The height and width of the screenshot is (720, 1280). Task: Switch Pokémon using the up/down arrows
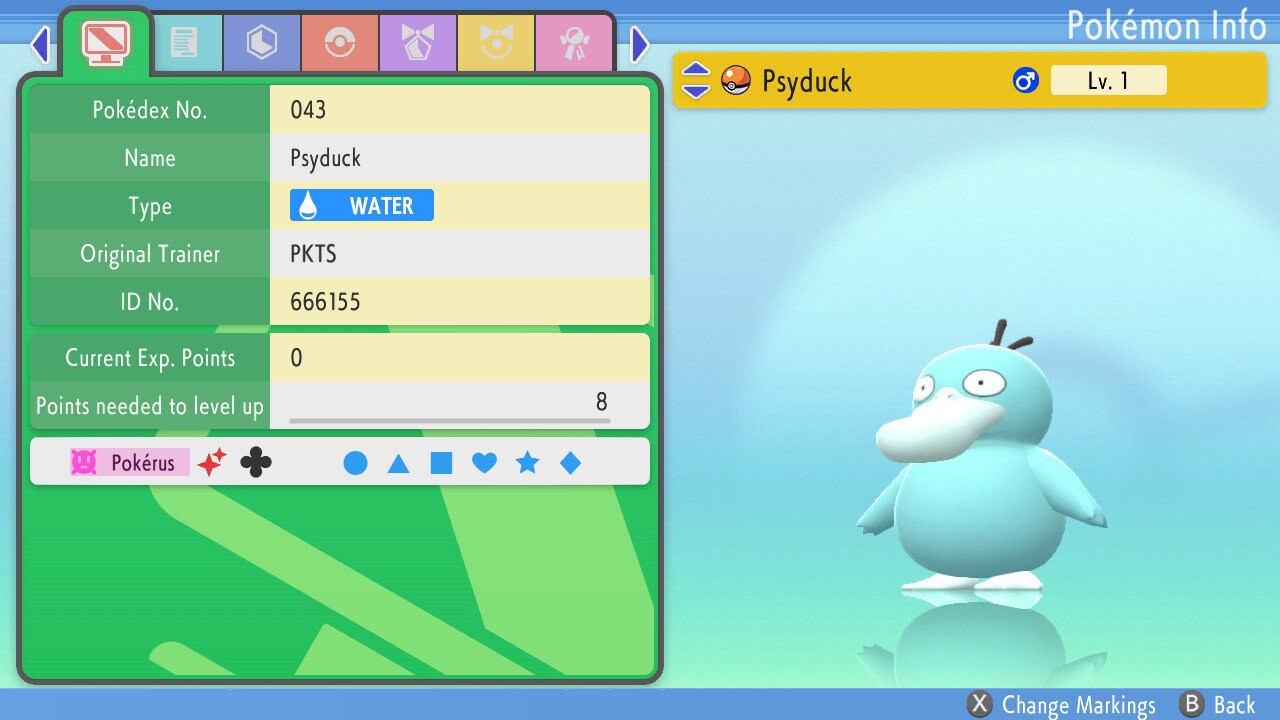pyautogui.click(x=695, y=80)
